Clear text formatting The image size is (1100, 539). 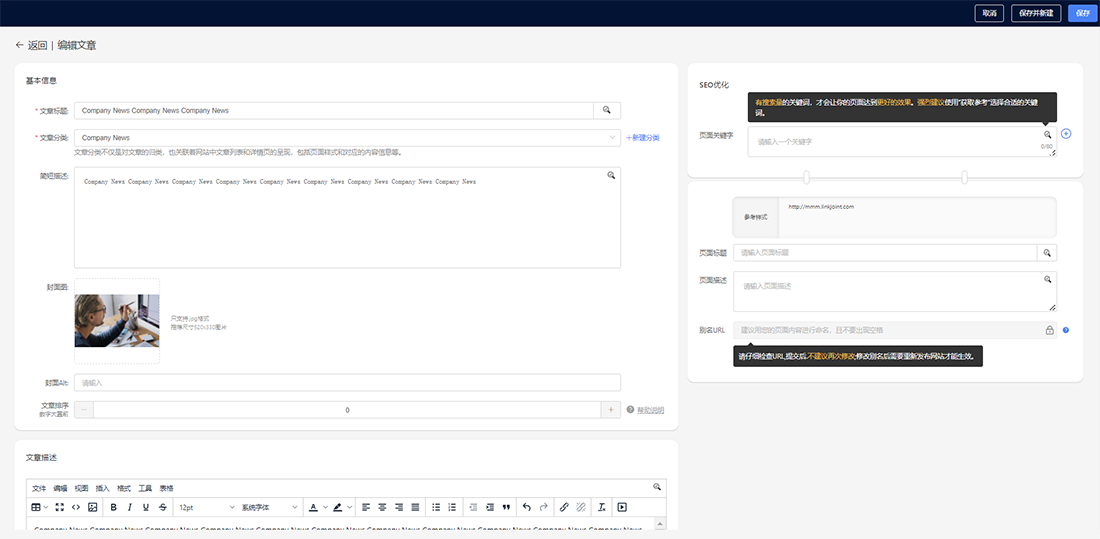tap(602, 507)
